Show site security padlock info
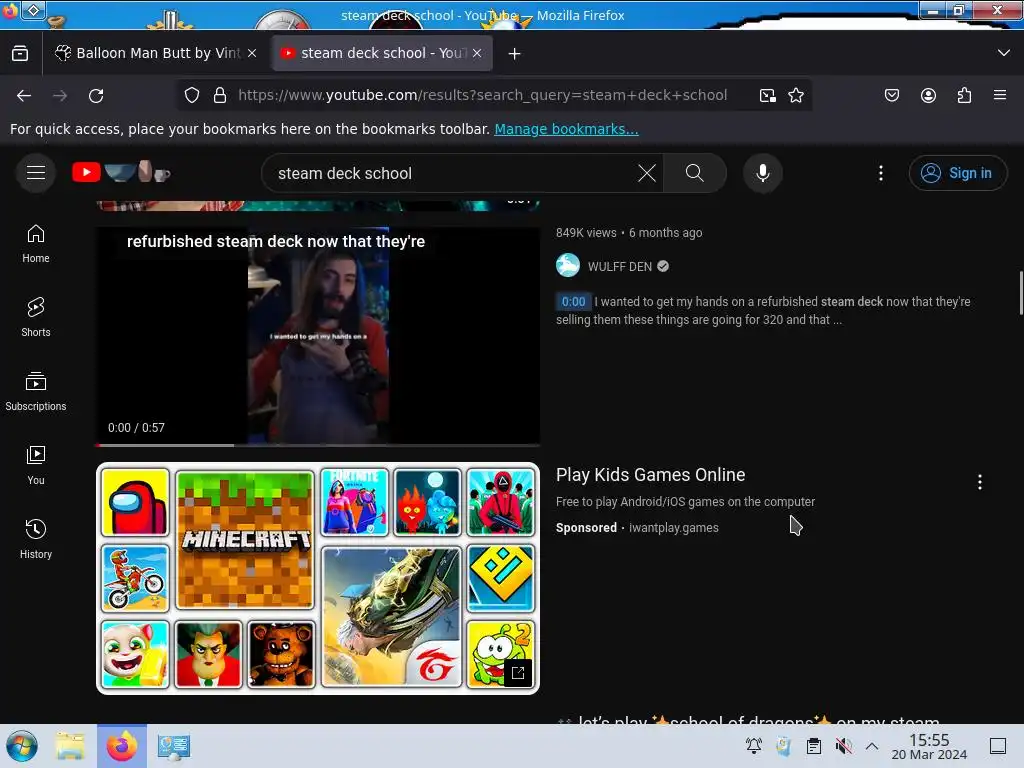 tap(220, 95)
